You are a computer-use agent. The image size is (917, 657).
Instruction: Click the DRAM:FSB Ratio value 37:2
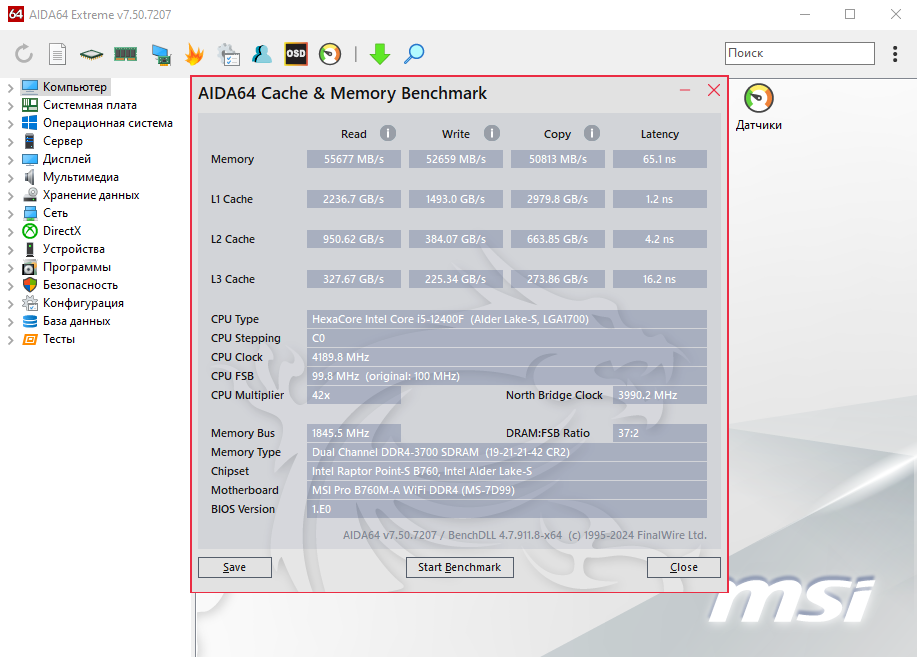(660, 434)
